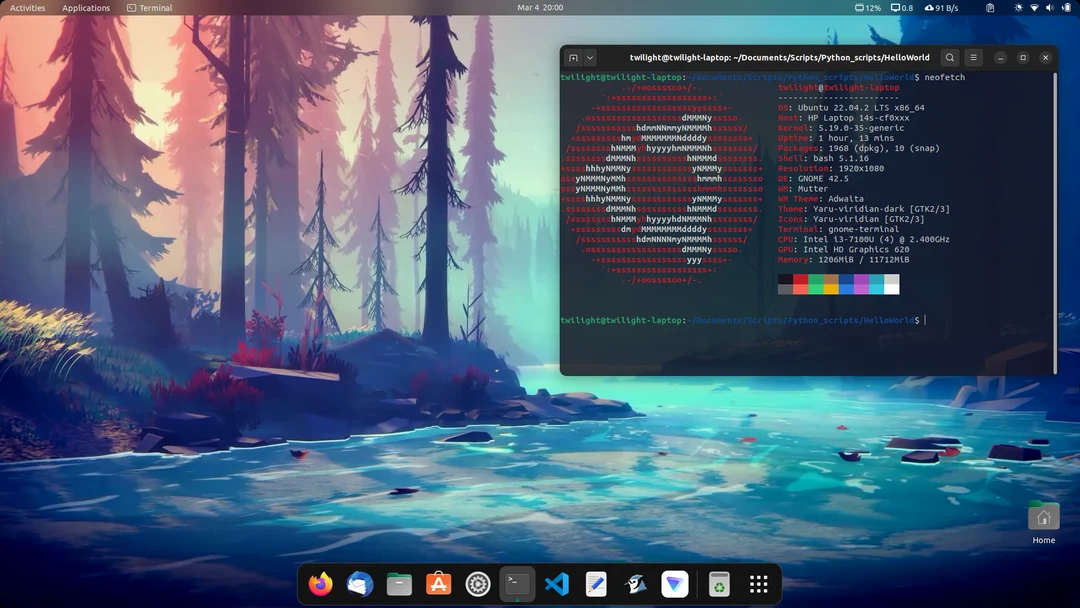Expand the terminal tab dropdown chevron
Viewport: 1080px width, 608px height.
pyautogui.click(x=590, y=57)
